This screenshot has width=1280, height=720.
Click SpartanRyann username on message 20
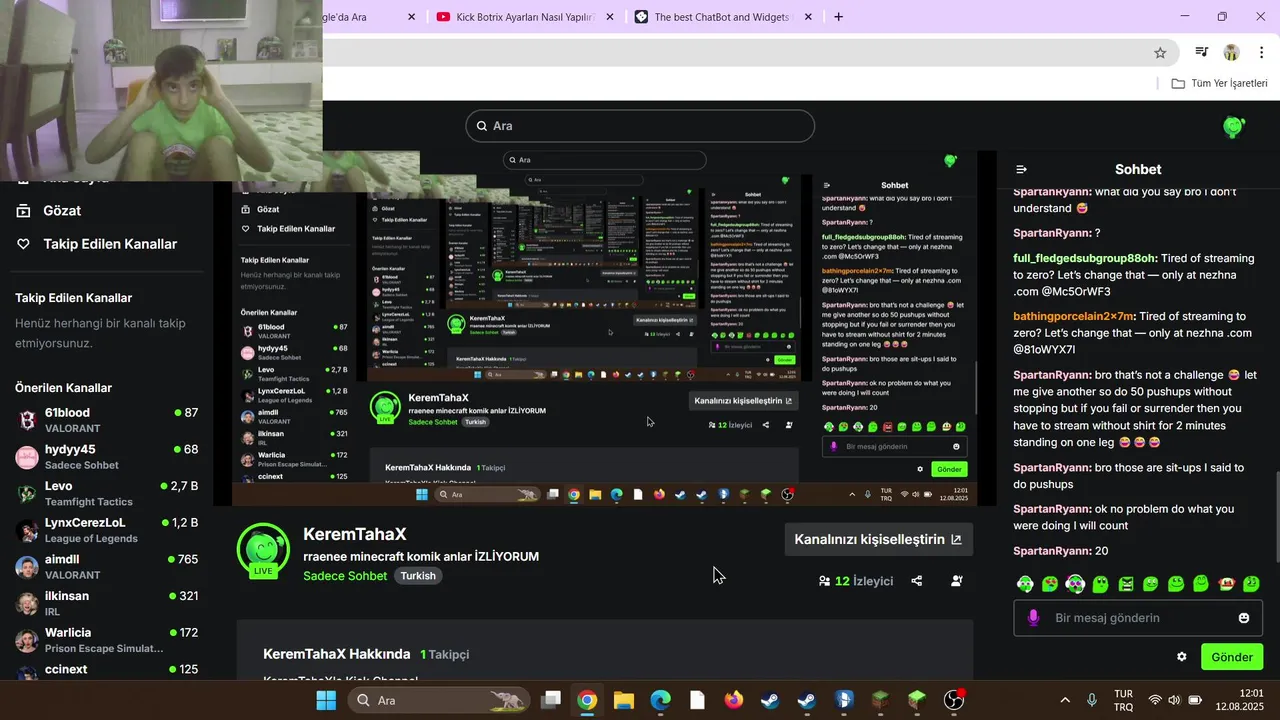tap(1052, 551)
